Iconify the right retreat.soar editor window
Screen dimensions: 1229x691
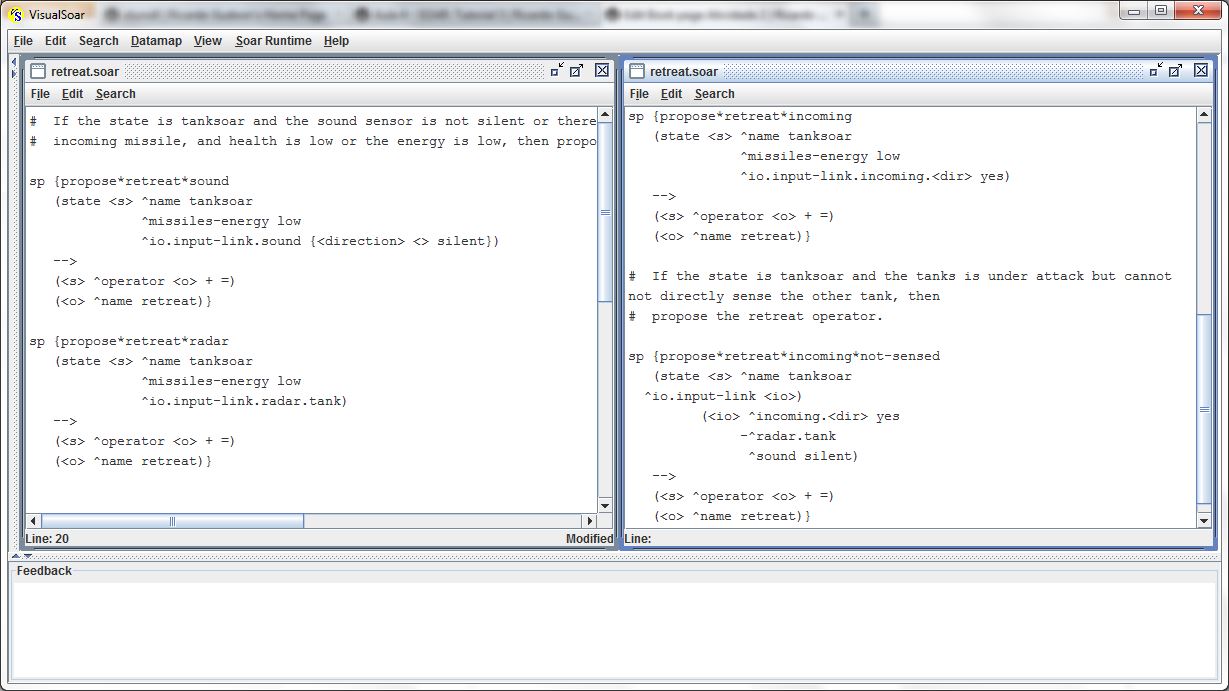click(x=1156, y=71)
